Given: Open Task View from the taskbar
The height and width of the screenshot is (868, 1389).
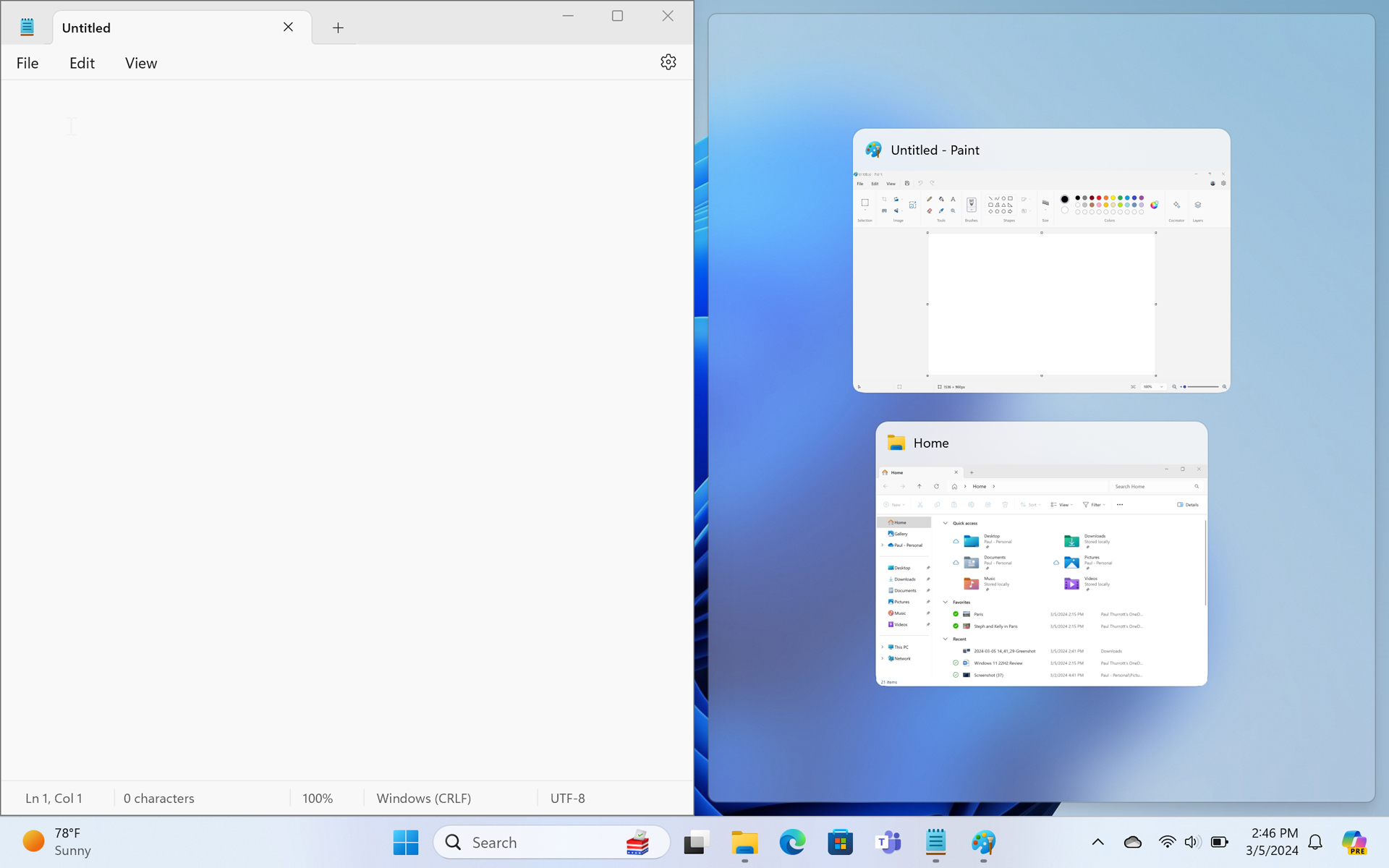Looking at the screenshot, I should click(x=696, y=842).
